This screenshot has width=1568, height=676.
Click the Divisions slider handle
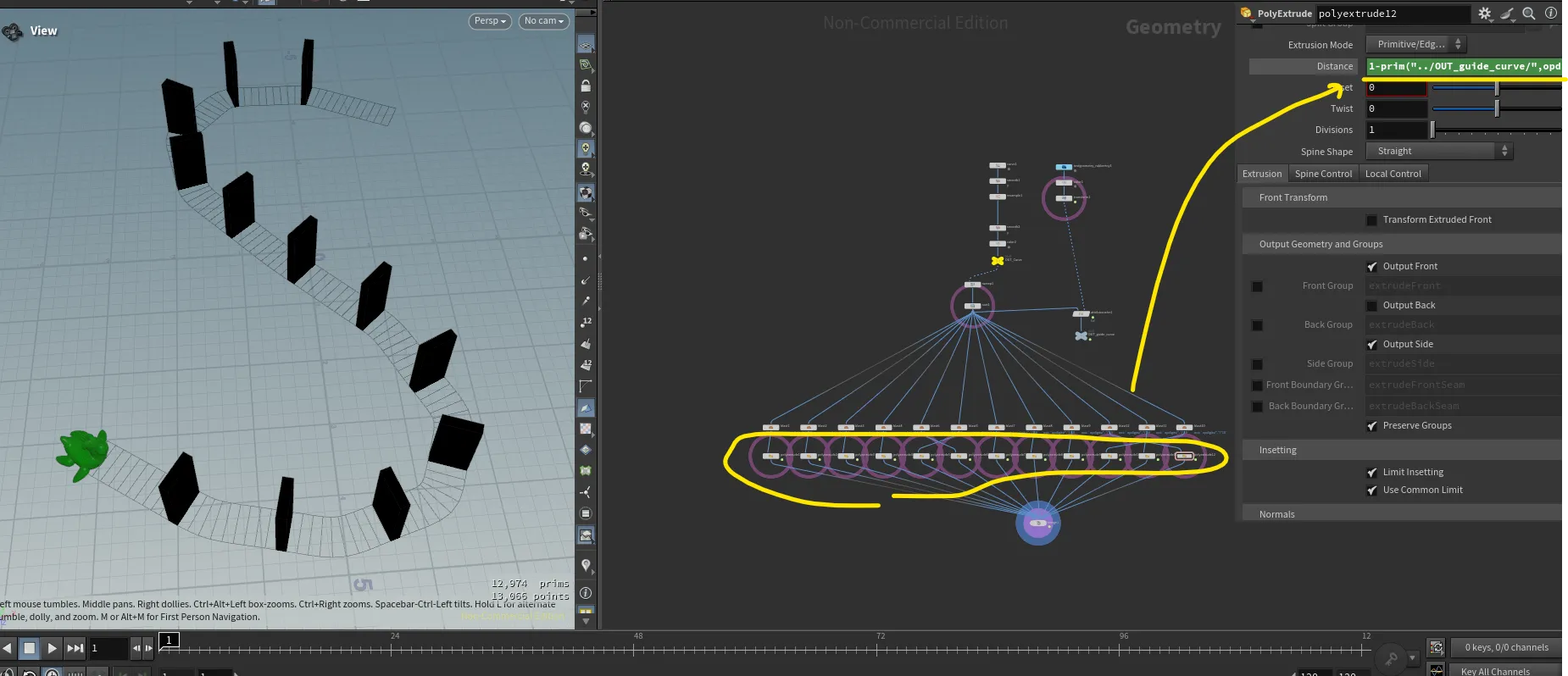pyautogui.click(x=1432, y=130)
